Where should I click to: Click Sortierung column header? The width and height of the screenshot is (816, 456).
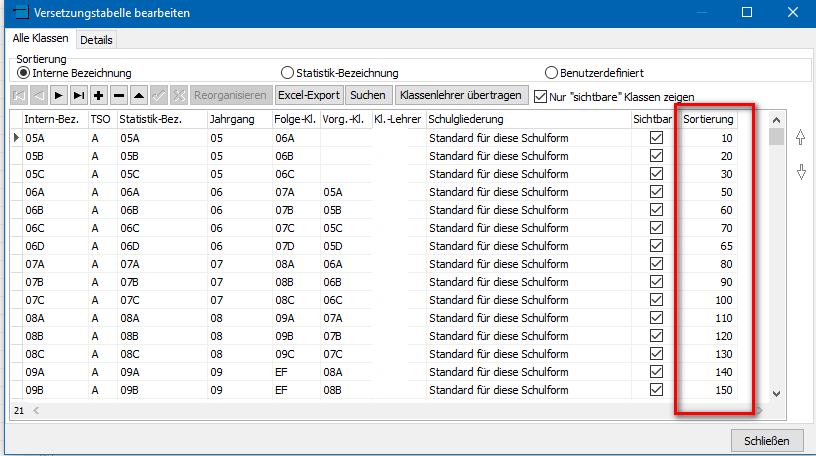pos(709,119)
